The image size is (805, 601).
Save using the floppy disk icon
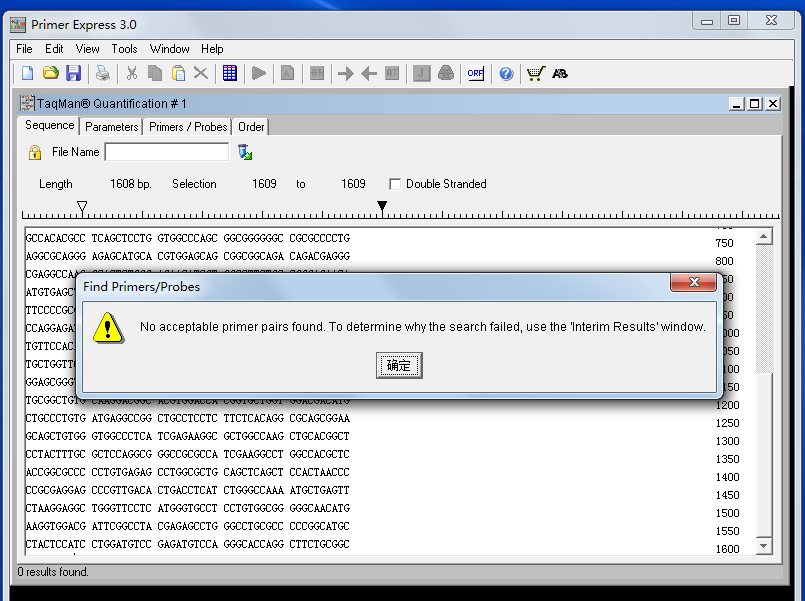[x=73, y=73]
